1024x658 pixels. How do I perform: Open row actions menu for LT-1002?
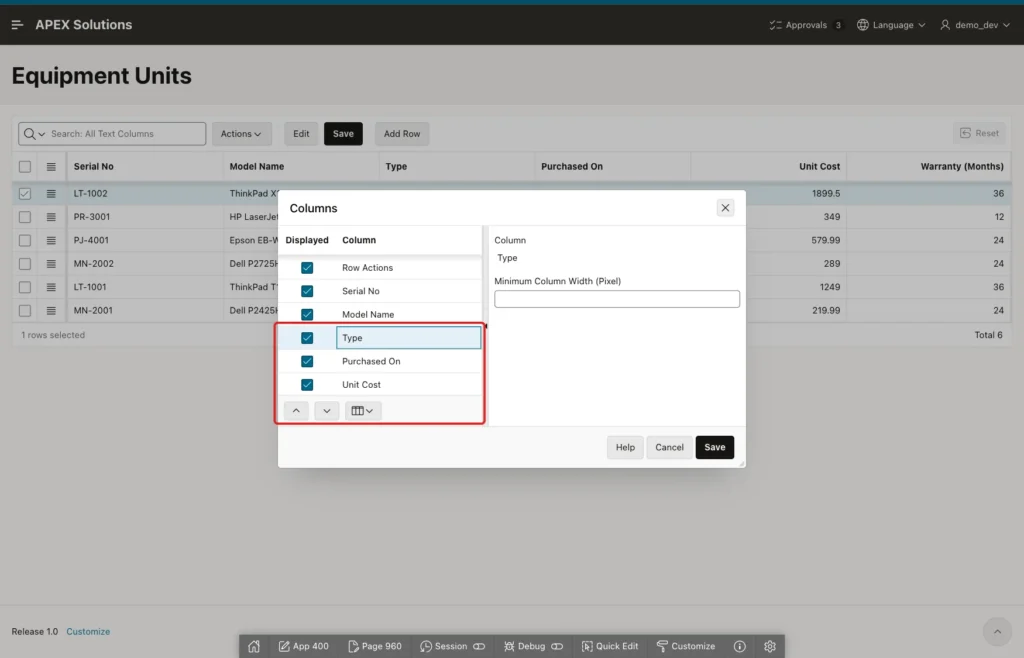coord(51,193)
